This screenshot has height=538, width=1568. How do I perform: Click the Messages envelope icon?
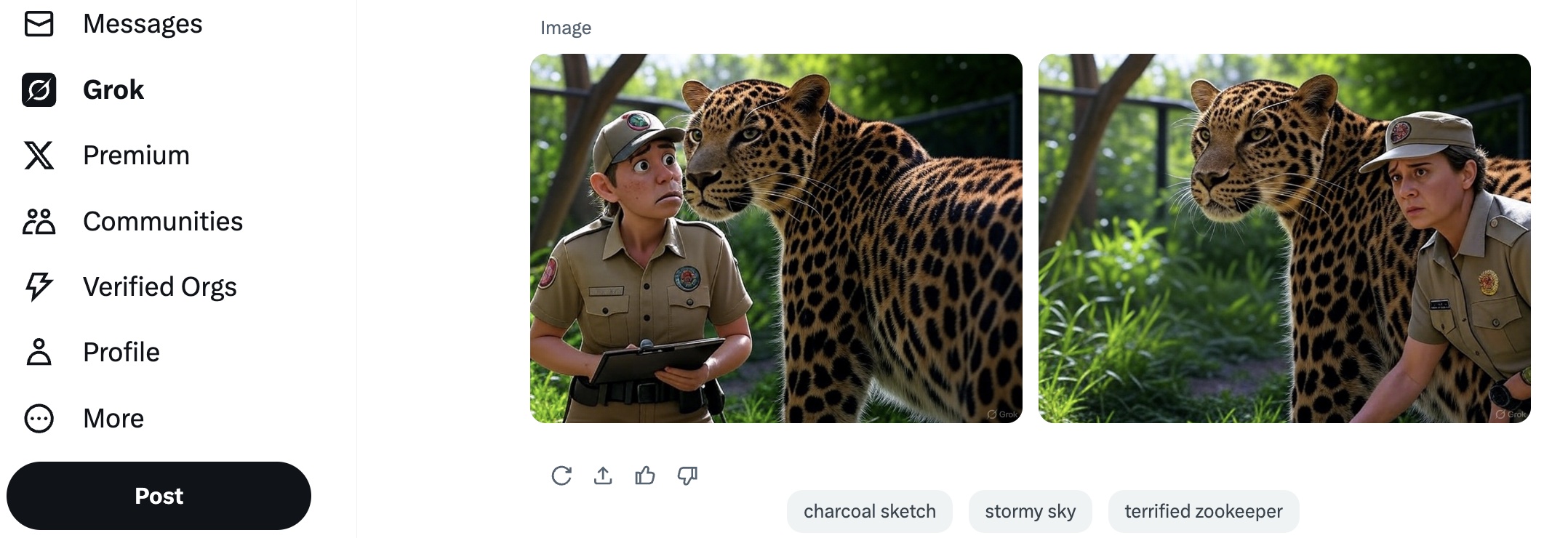[x=39, y=24]
